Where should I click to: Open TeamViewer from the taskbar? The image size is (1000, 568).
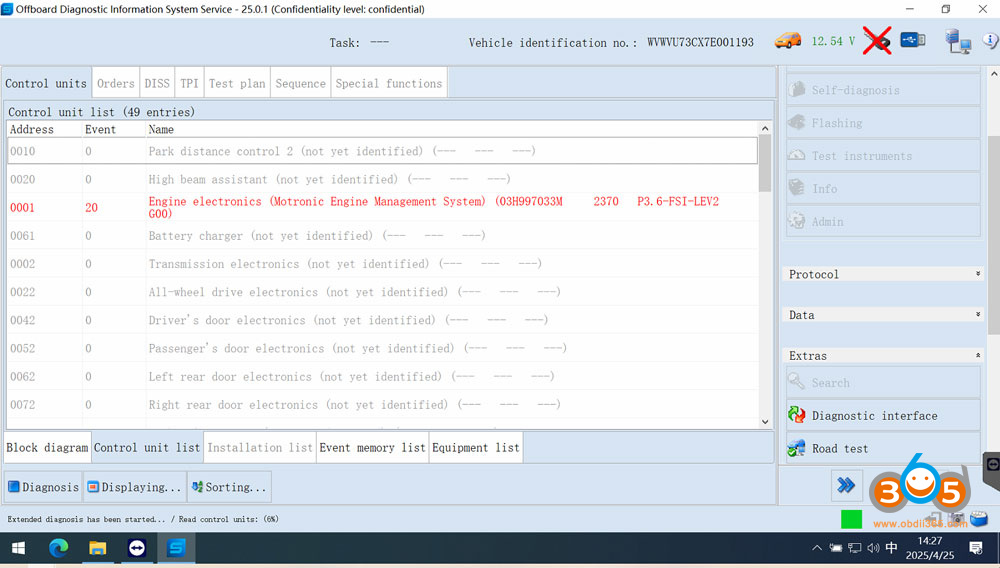click(x=137, y=548)
